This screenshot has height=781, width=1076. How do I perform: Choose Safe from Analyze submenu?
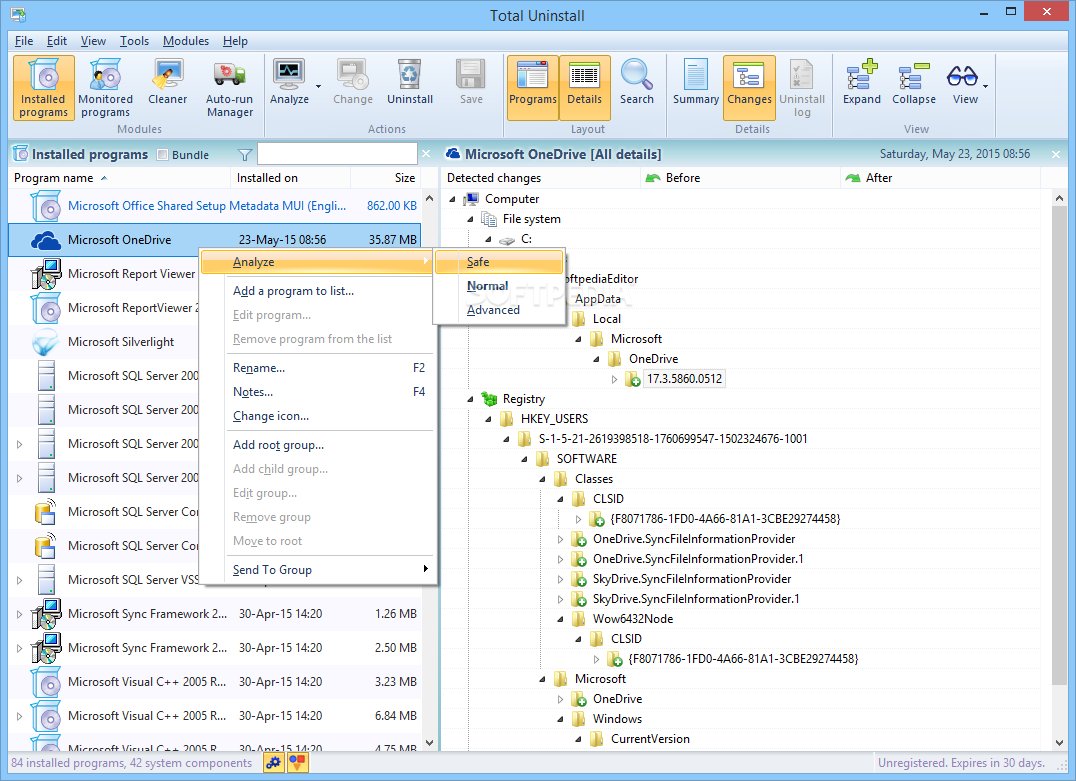click(478, 262)
